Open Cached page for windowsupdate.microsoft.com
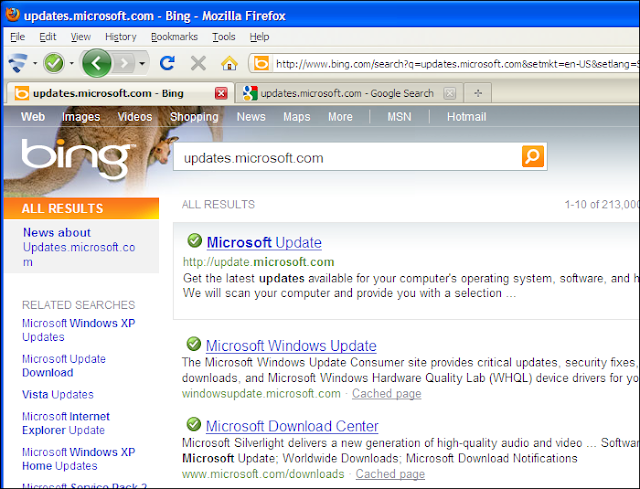The height and width of the screenshot is (489, 640). (387, 393)
